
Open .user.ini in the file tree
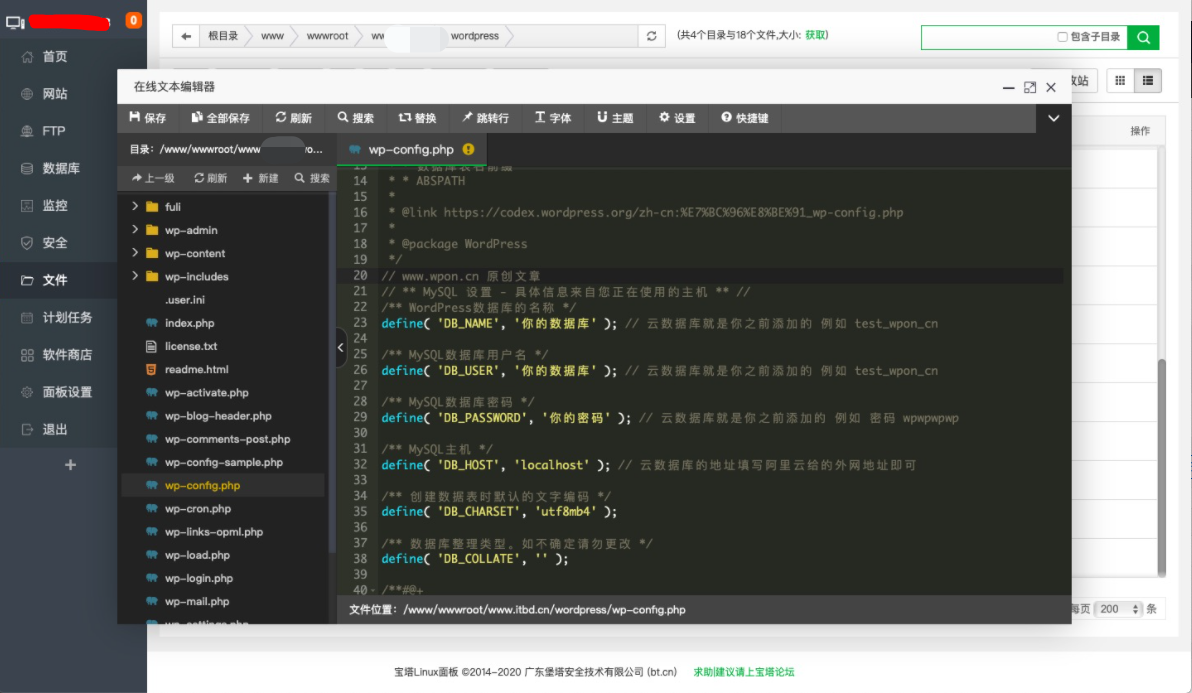point(185,299)
